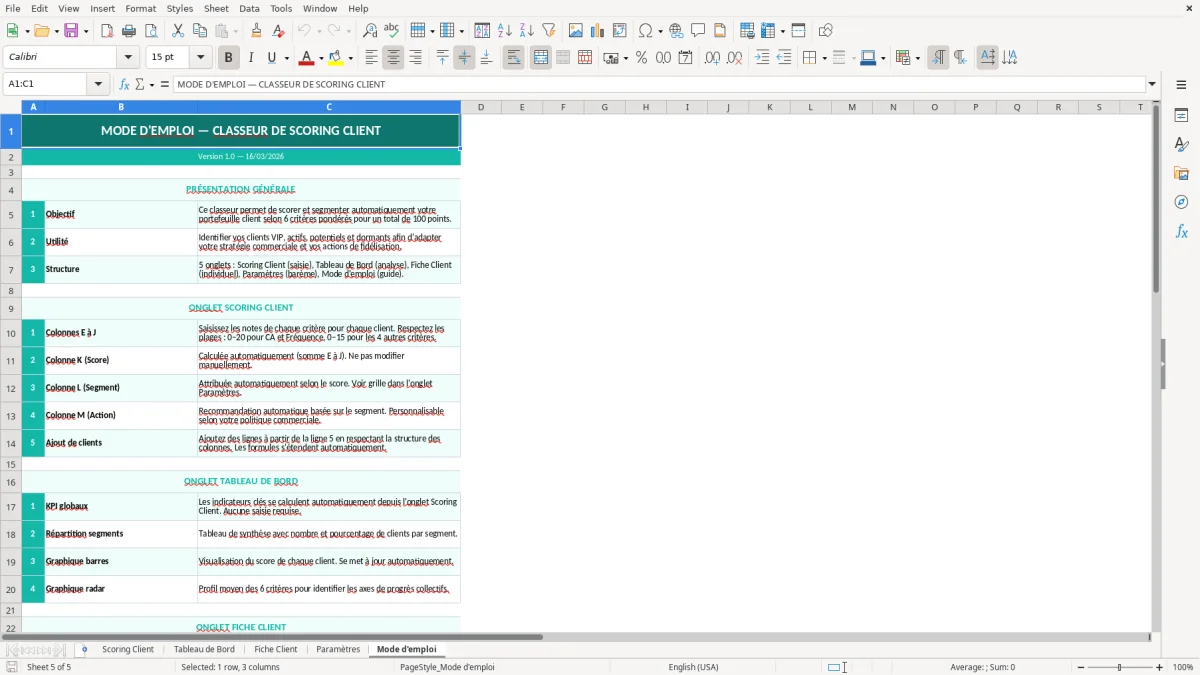Select row header 8
The image size is (1200, 675).
point(11,290)
